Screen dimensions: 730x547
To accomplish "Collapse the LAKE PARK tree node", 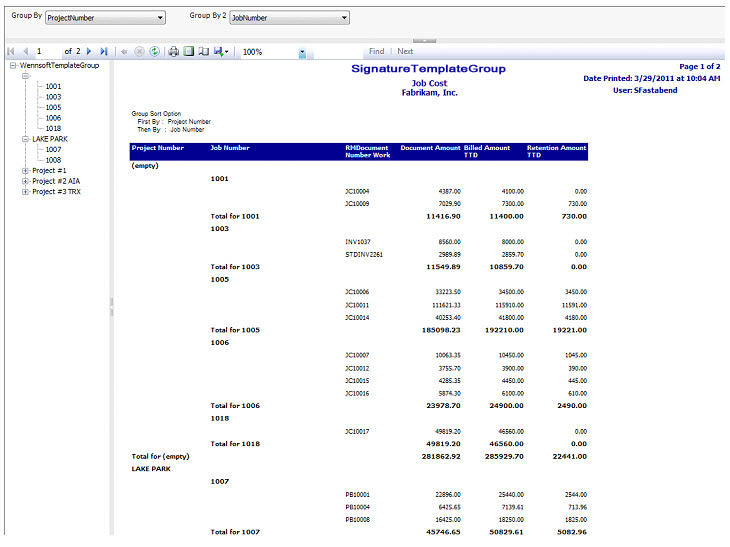I will click(x=25, y=139).
